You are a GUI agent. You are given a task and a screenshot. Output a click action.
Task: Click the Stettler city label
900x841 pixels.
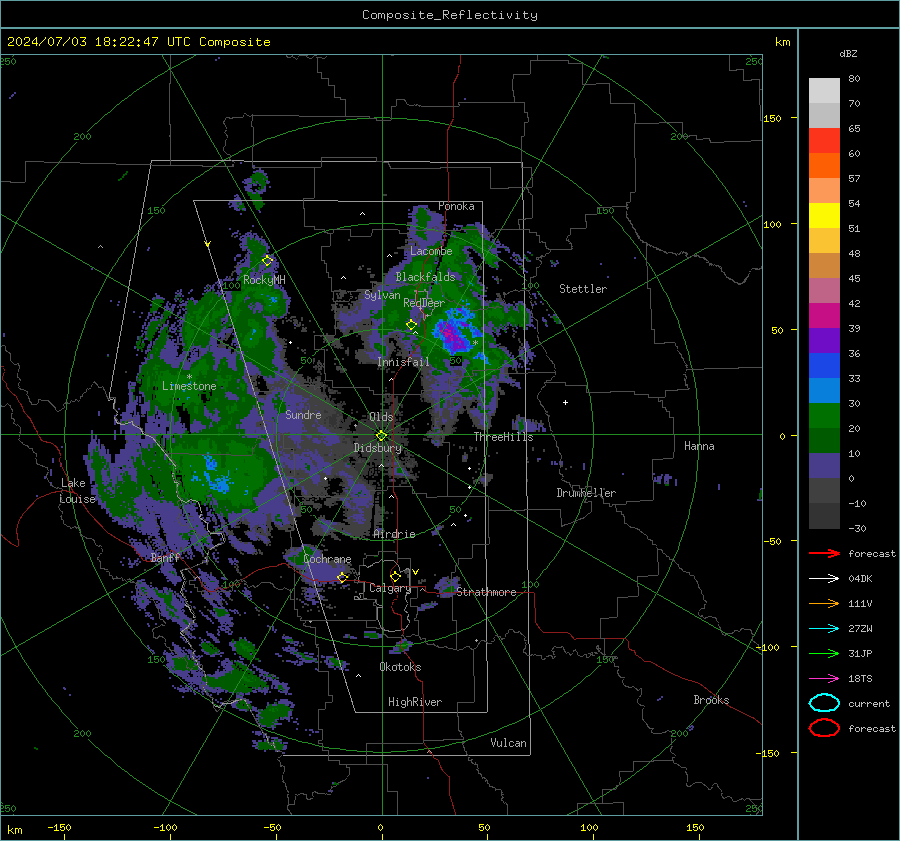pyautogui.click(x=583, y=289)
